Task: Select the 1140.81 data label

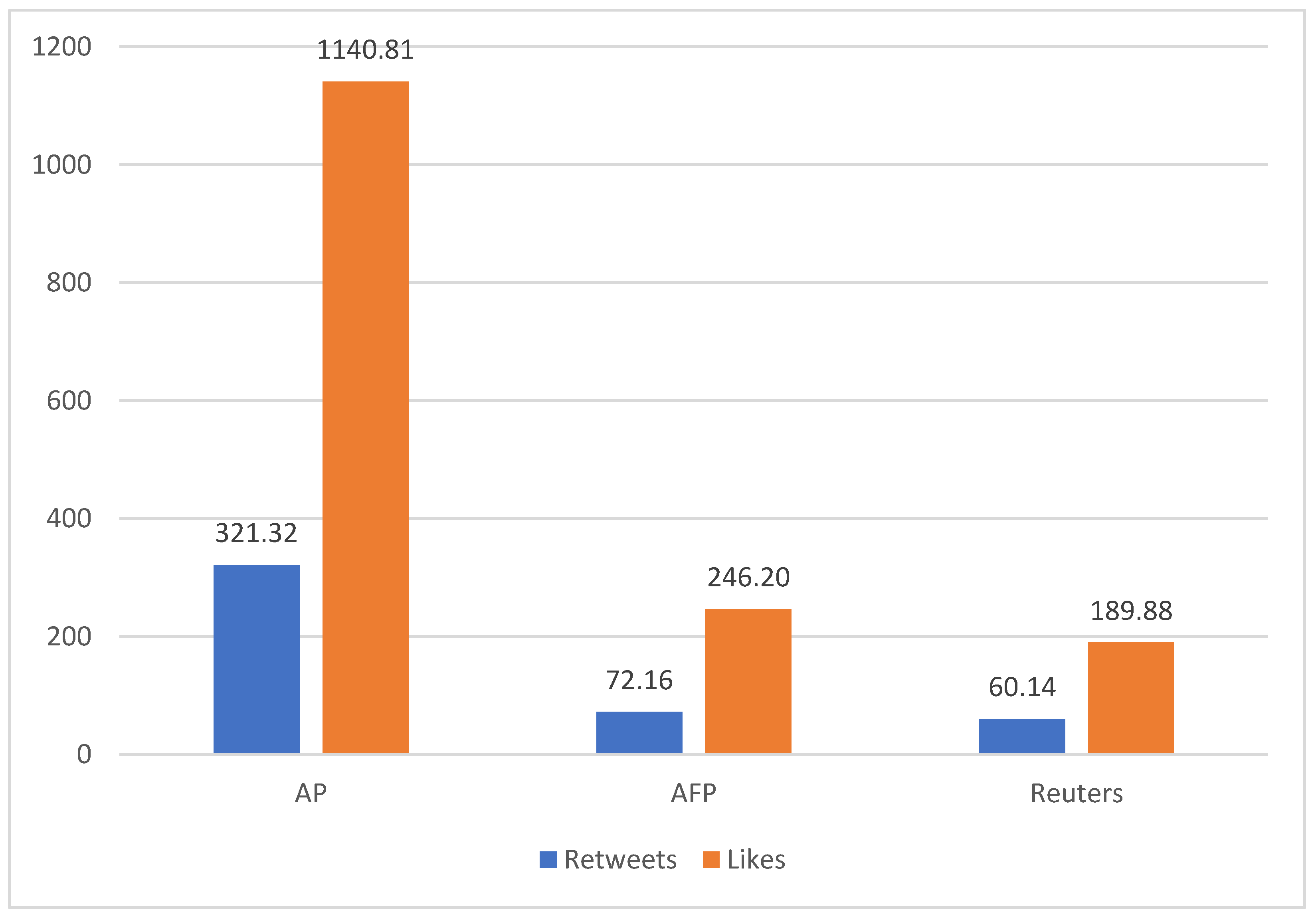Action: [x=365, y=50]
